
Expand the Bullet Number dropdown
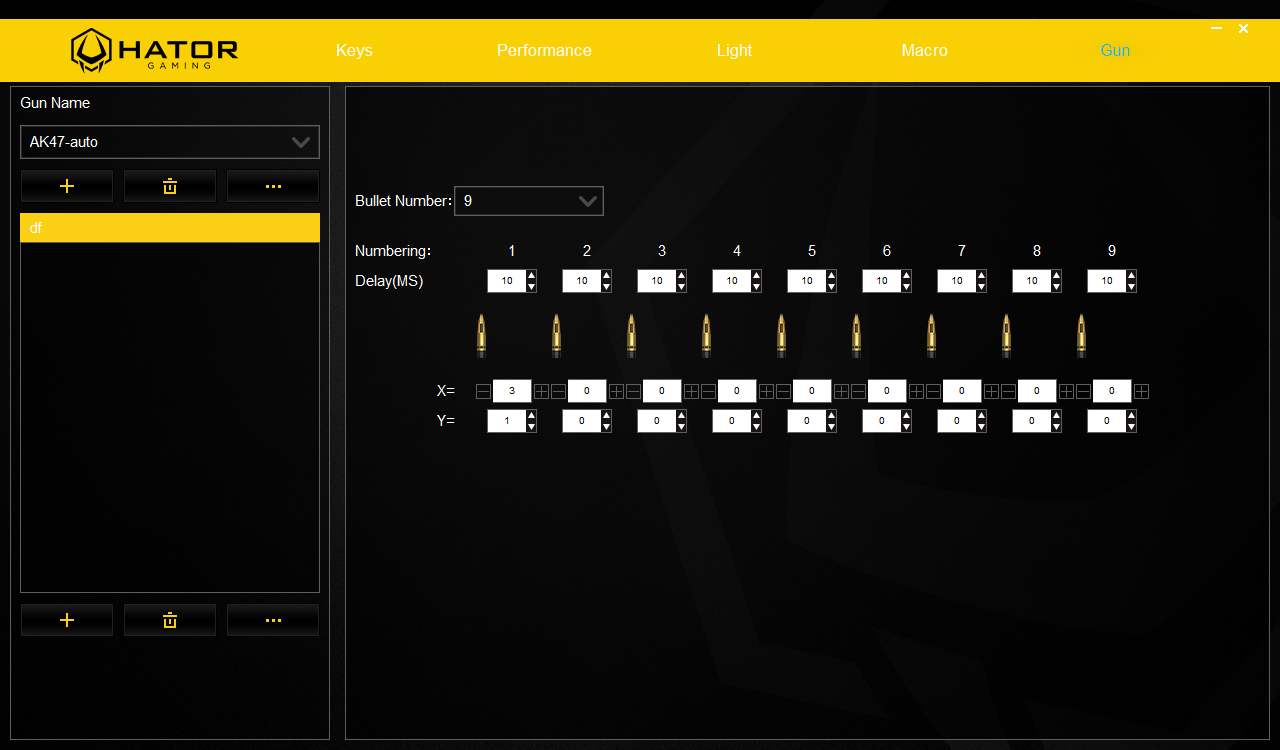529,201
